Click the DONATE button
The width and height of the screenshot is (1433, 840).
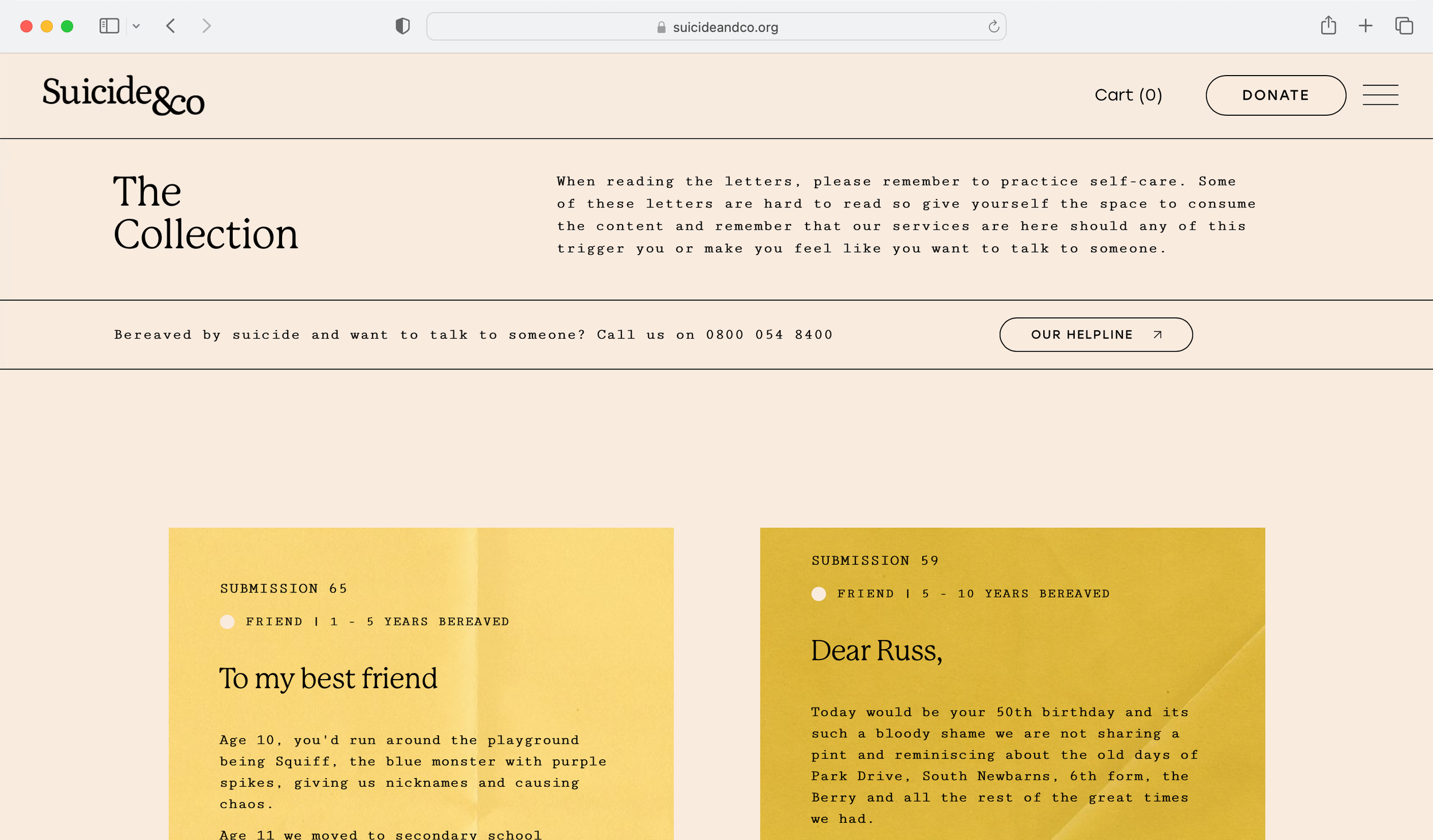(x=1275, y=95)
